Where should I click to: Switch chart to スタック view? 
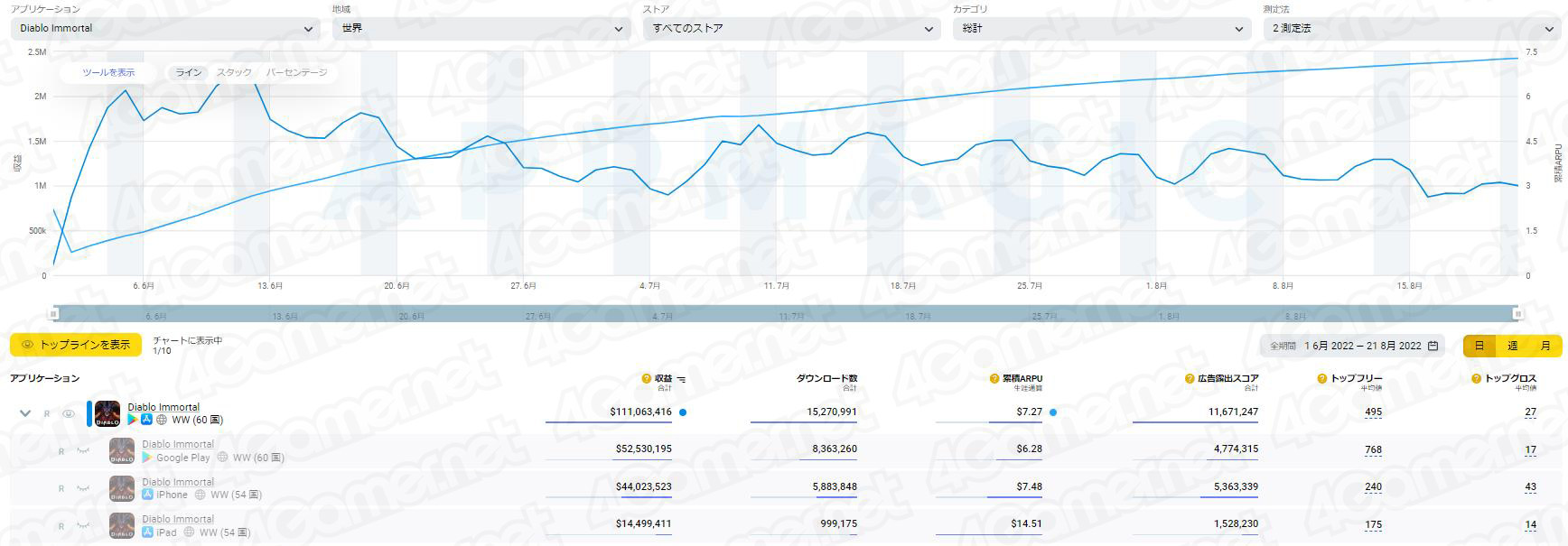(x=234, y=72)
